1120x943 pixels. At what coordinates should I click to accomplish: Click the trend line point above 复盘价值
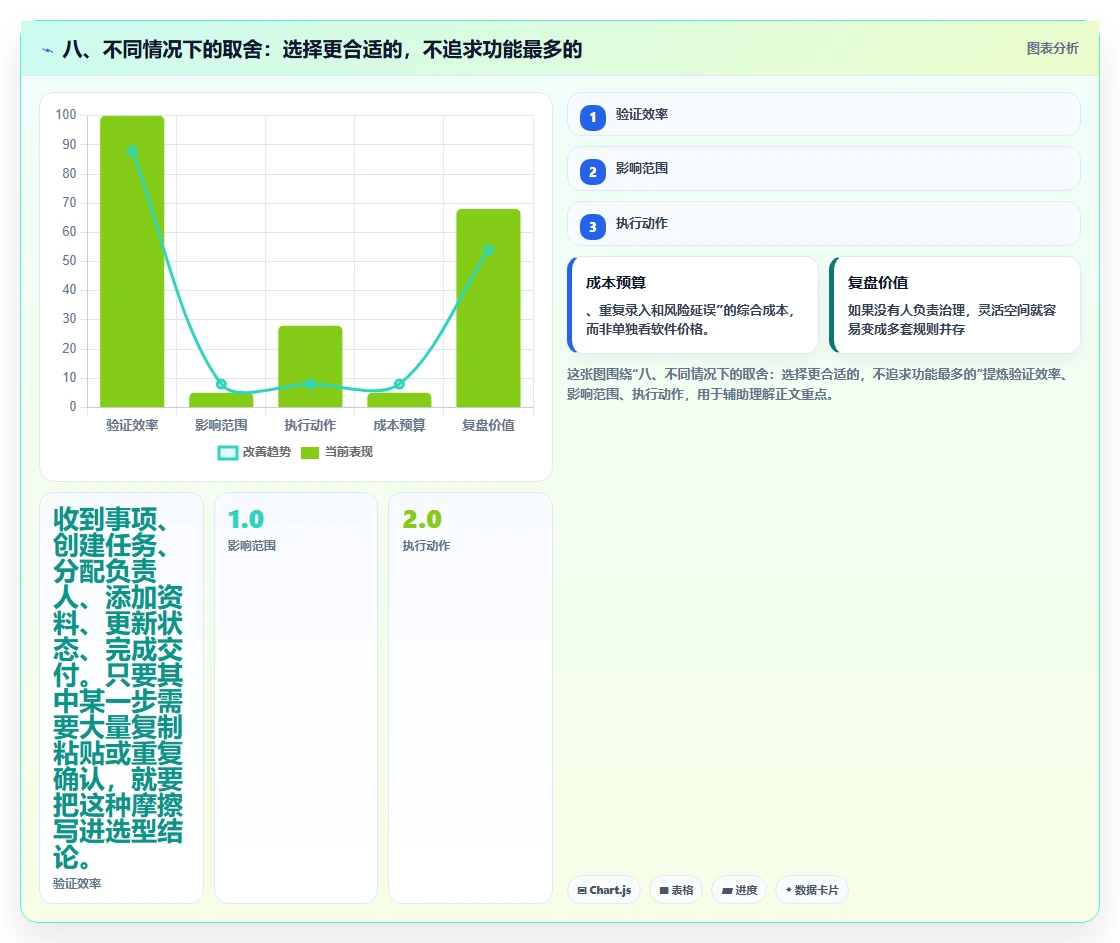click(489, 250)
